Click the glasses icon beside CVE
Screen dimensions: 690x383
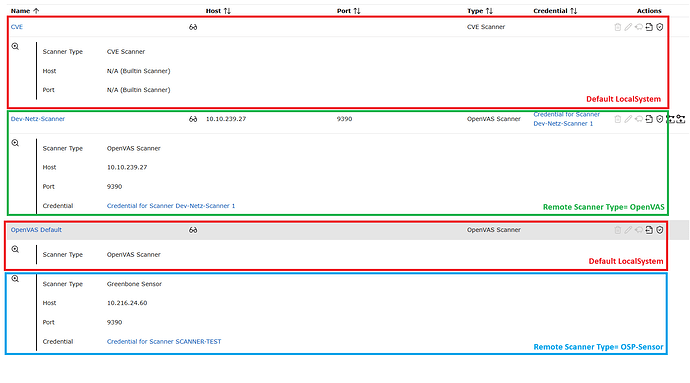[x=193, y=27]
